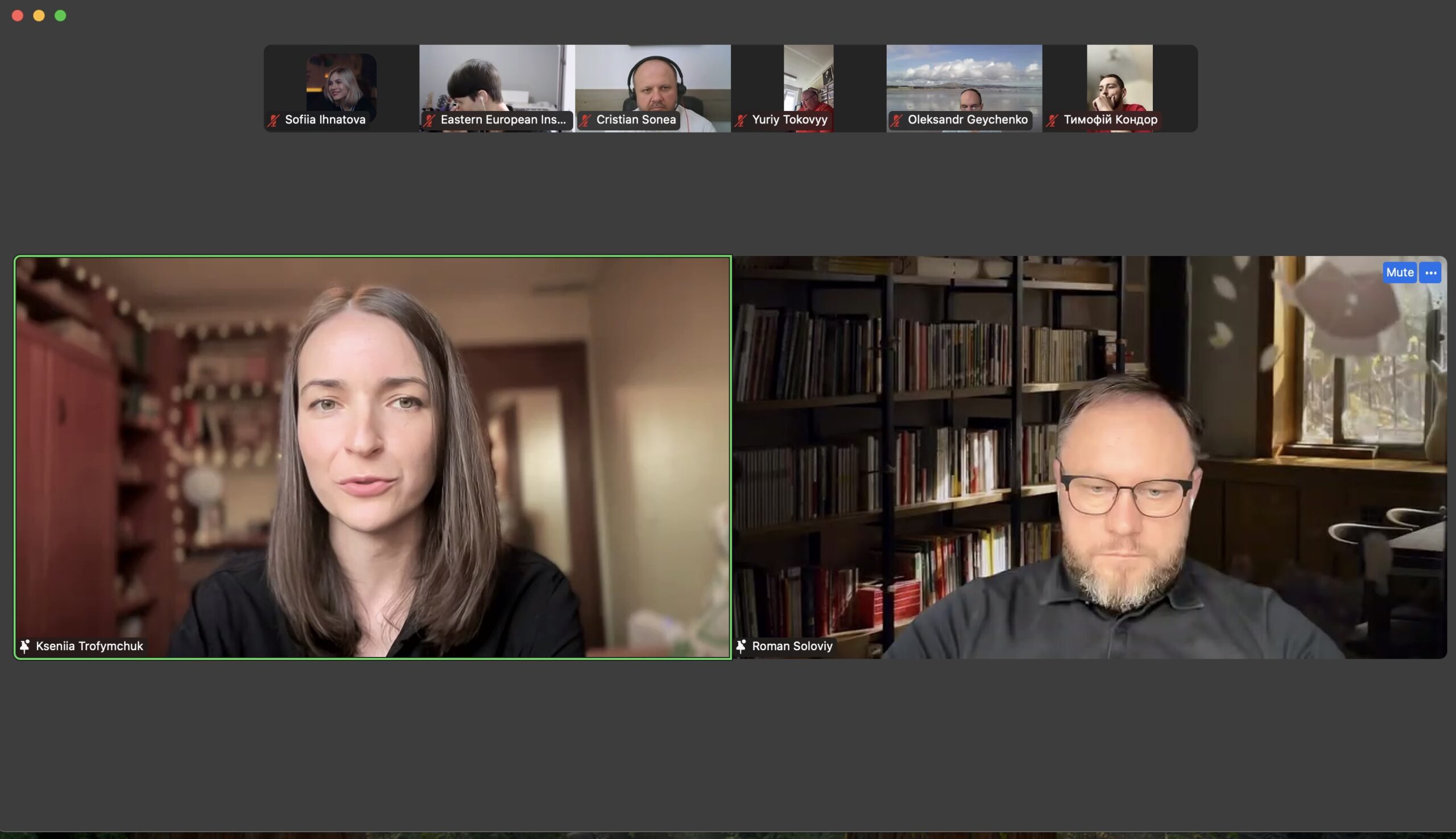Close the meeting window with the red button

pos(18,15)
